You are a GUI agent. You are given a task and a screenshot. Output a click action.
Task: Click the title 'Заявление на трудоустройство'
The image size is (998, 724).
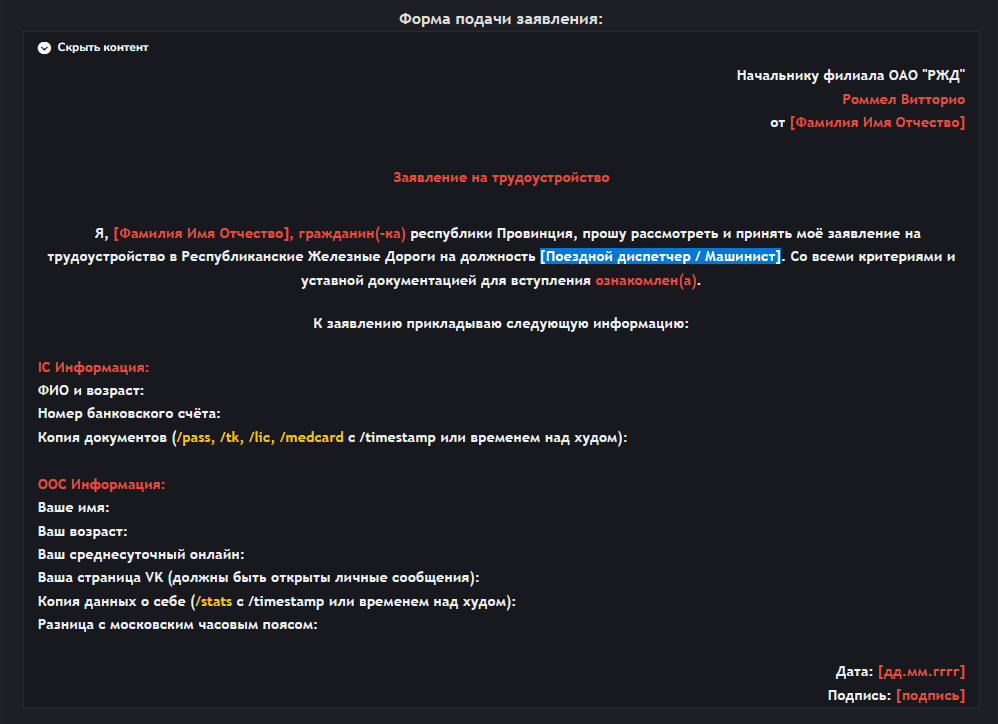501,178
